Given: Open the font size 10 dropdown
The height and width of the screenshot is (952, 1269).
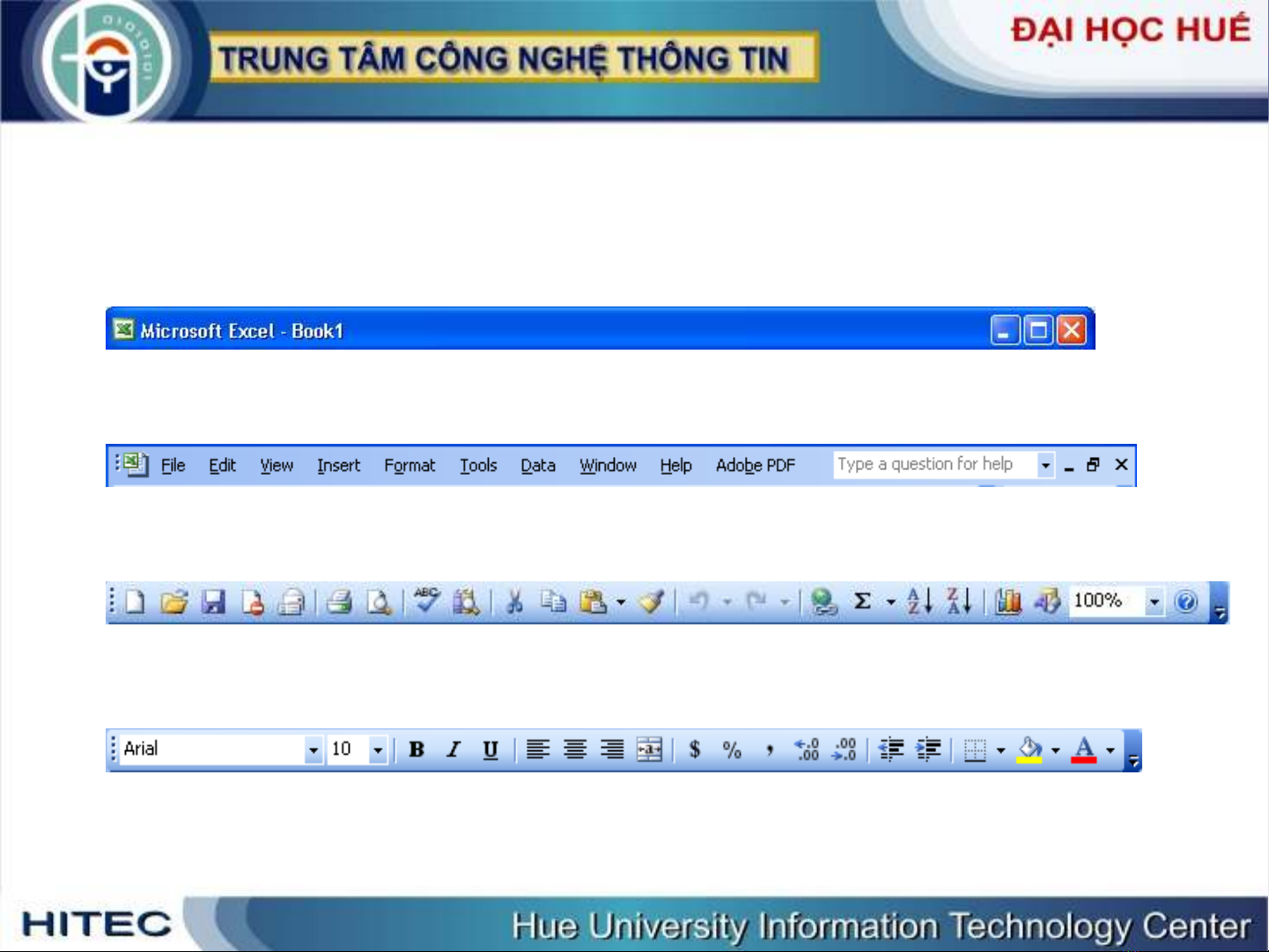Looking at the screenshot, I should coord(378,750).
